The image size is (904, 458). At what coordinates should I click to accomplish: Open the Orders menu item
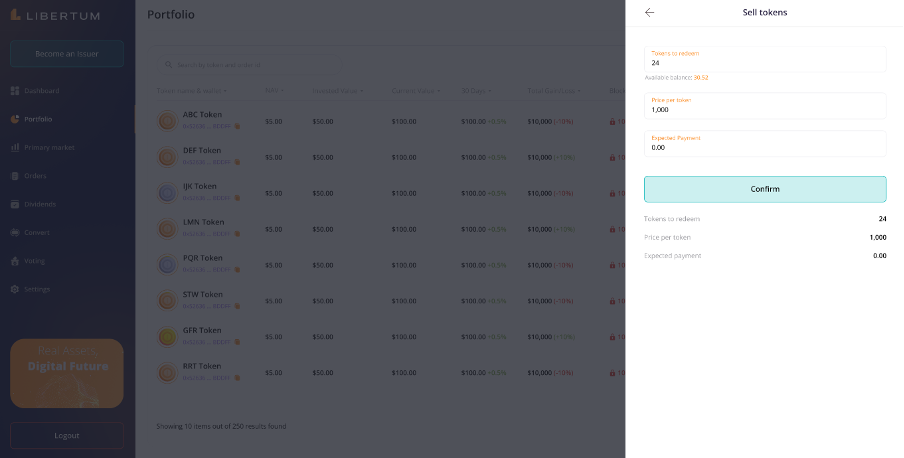pos(36,176)
